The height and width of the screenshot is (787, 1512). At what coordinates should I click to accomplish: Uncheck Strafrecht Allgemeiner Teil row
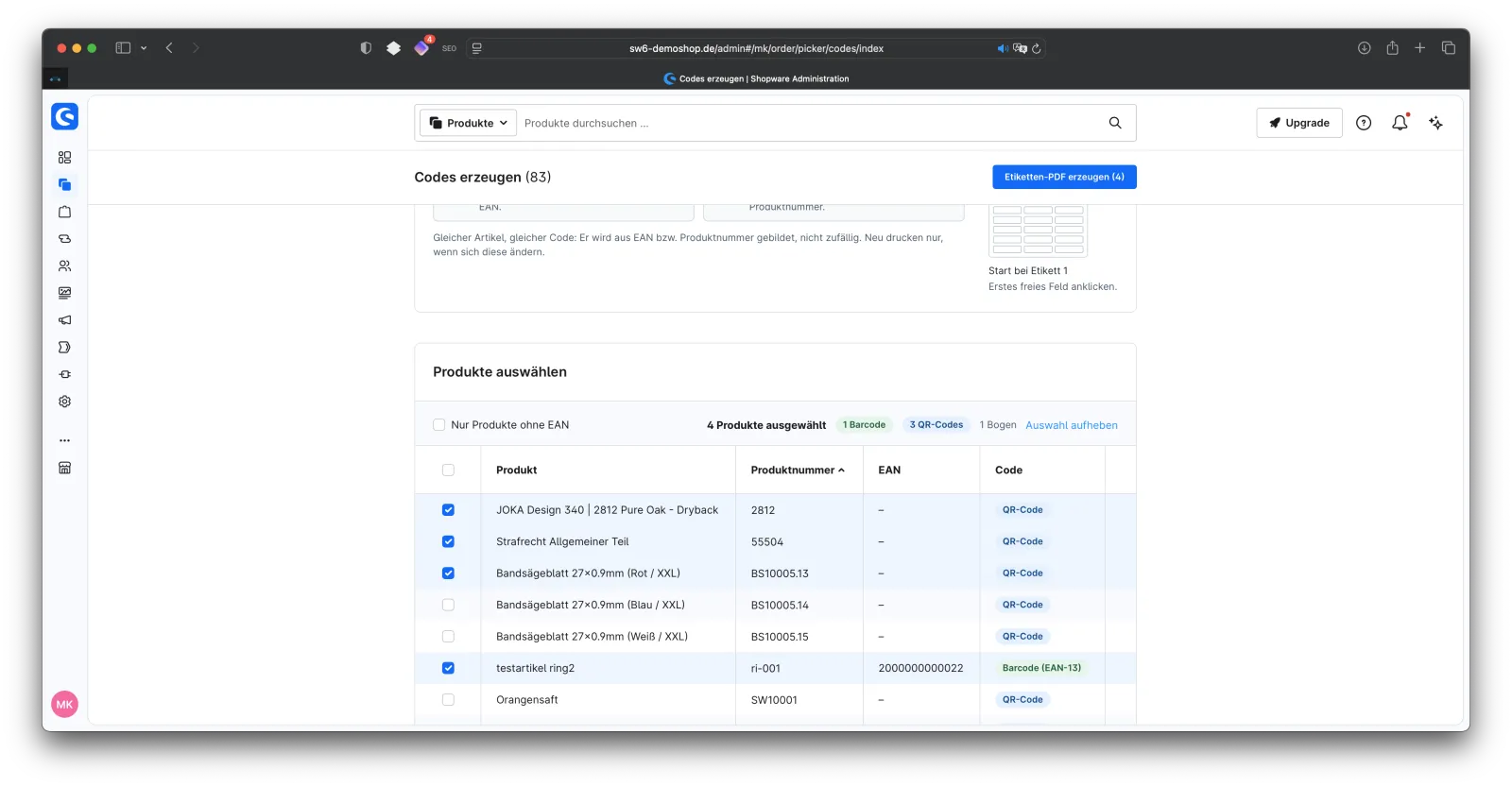click(448, 542)
